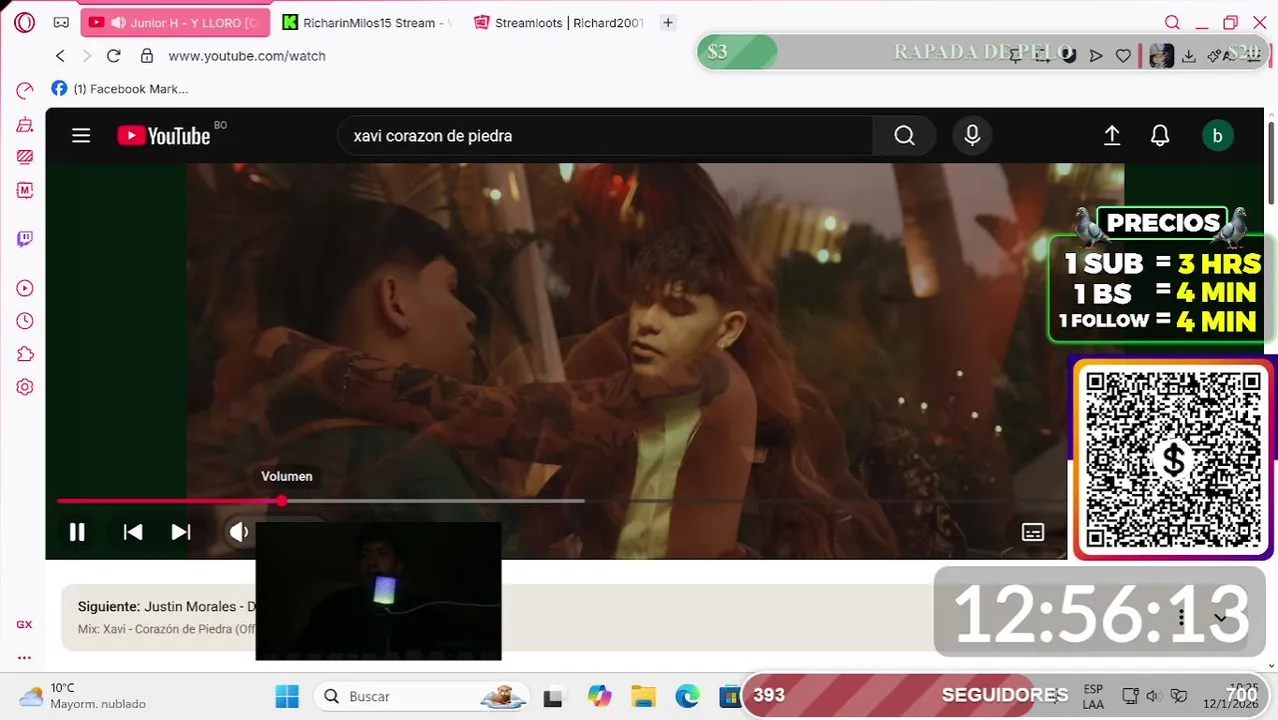Toggle video subtitles/captions

coord(1033,532)
